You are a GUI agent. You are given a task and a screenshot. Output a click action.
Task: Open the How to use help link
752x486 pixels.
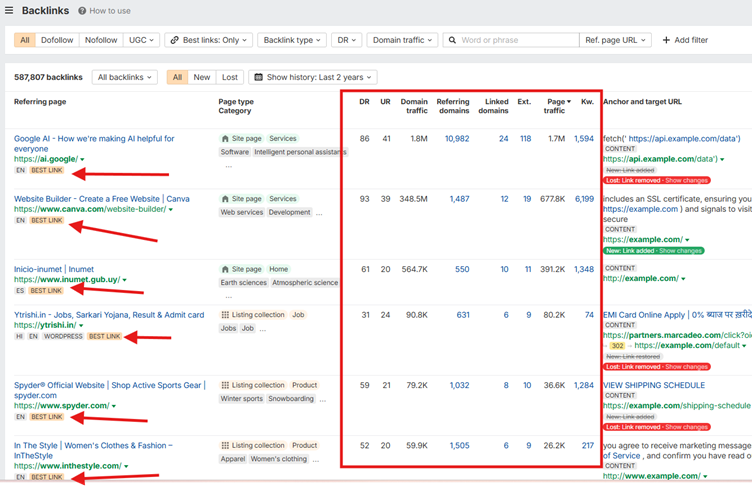tap(105, 11)
